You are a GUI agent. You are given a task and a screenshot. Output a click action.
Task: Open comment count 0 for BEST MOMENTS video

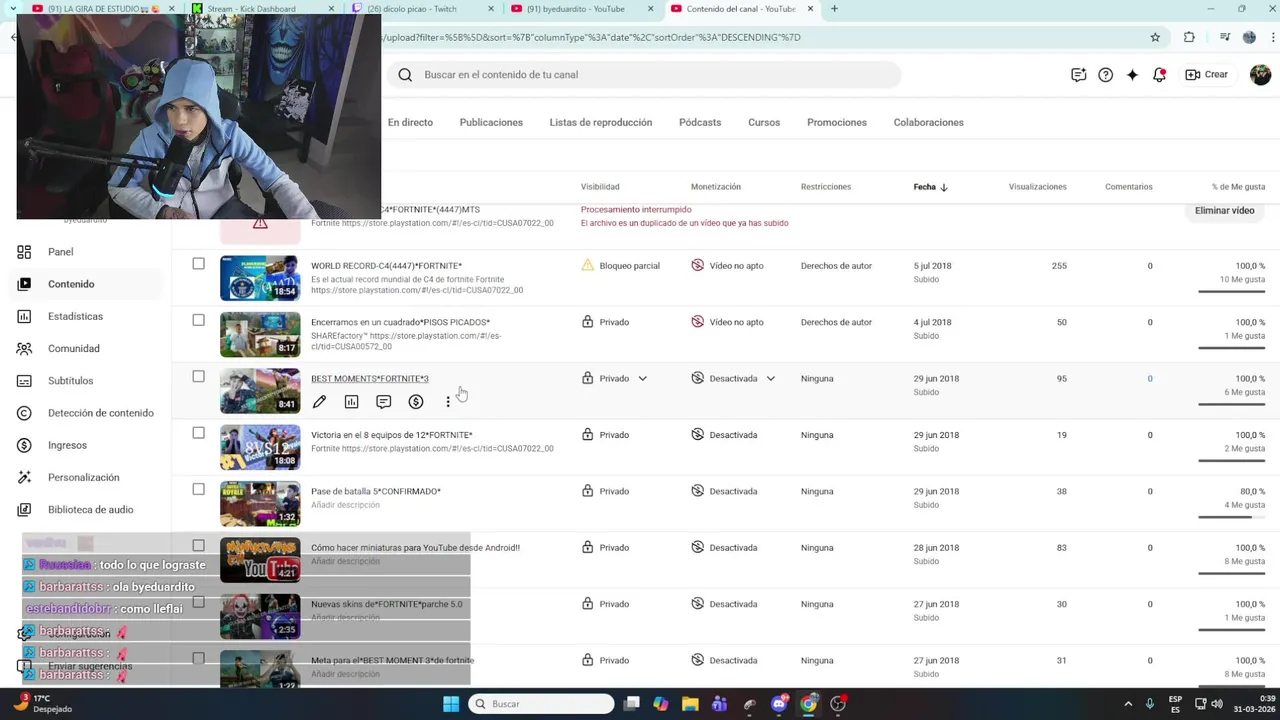coord(1150,379)
